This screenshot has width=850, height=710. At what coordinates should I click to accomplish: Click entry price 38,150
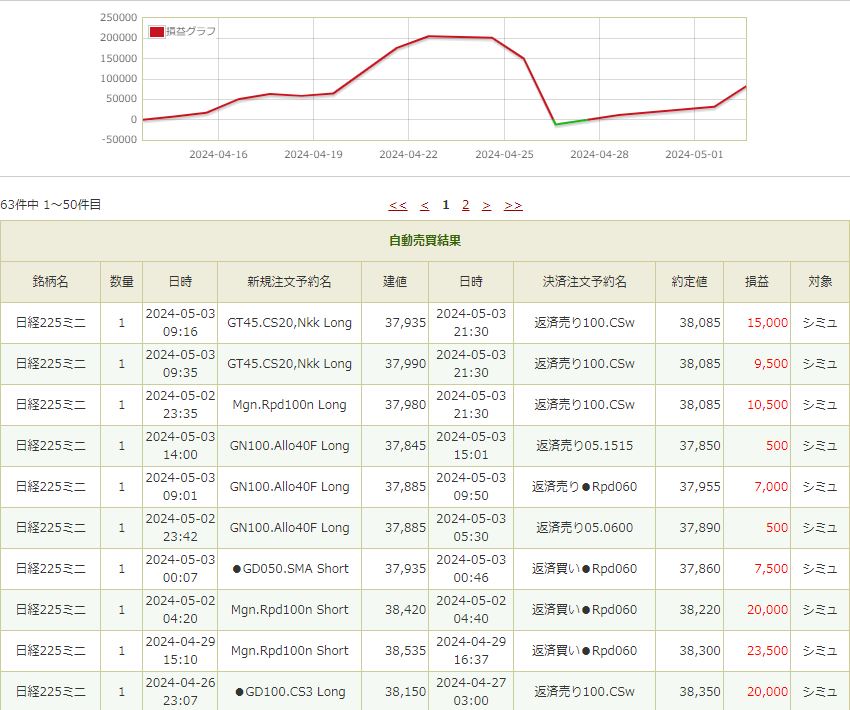point(405,692)
